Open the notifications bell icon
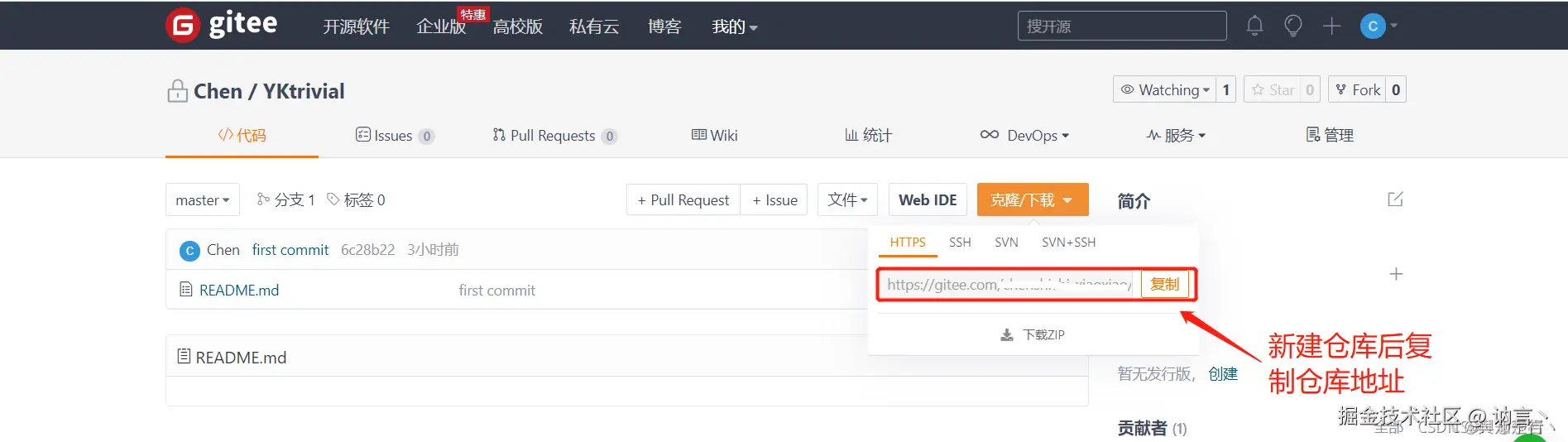Screen dimensions: 1568x442 (x=1254, y=26)
